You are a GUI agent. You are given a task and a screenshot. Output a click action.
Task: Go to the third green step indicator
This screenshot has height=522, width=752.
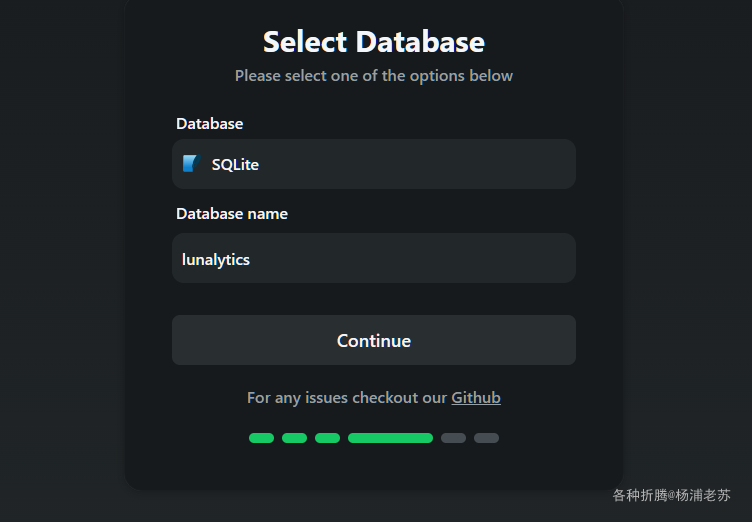(328, 438)
